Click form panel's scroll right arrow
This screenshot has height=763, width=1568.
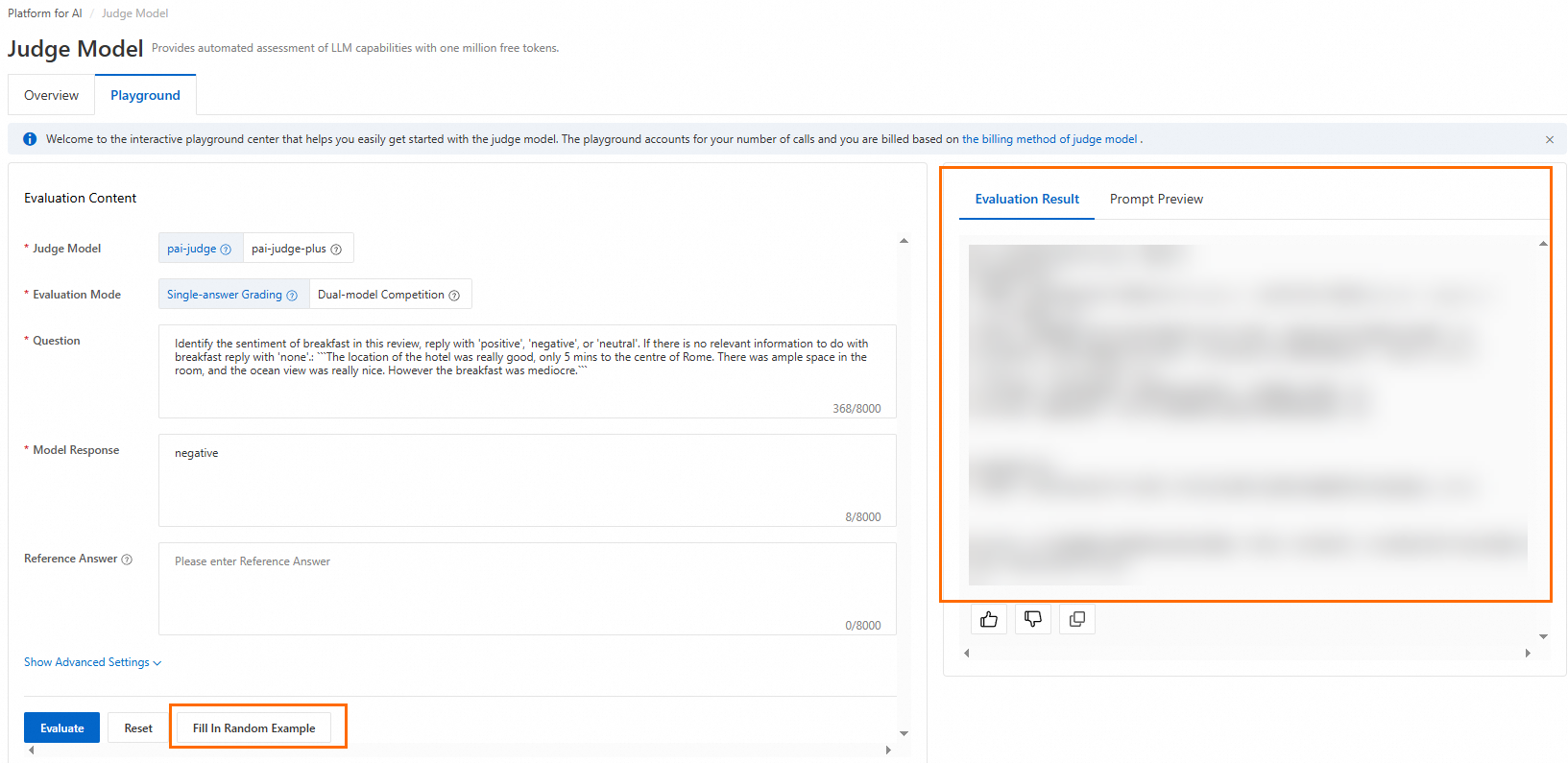[x=888, y=751]
